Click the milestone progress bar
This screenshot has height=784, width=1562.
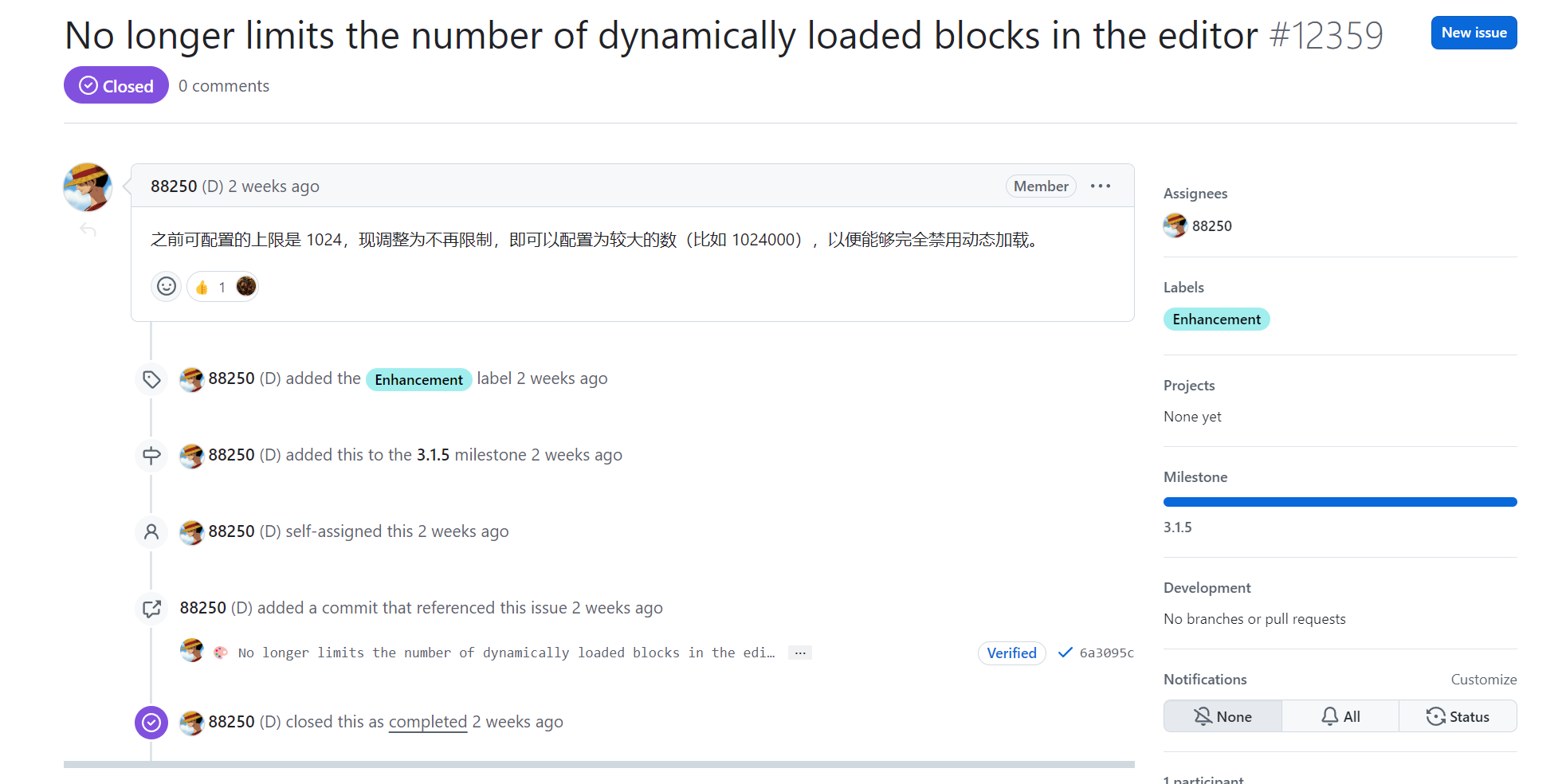tap(1340, 502)
